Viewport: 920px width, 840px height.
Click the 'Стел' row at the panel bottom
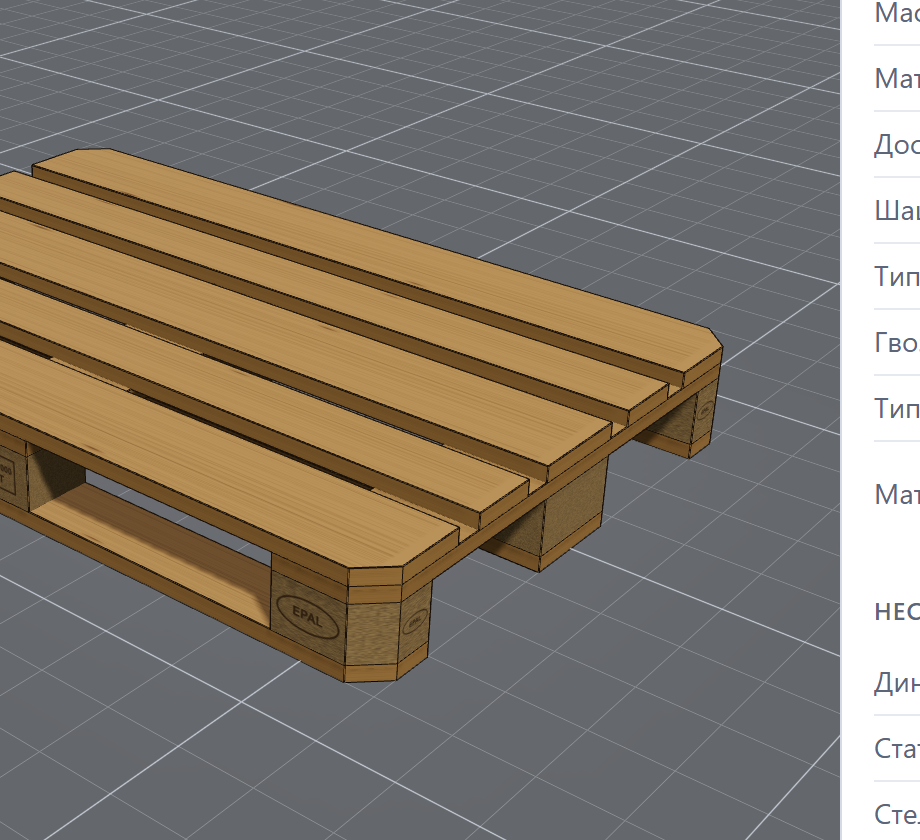[897, 815]
